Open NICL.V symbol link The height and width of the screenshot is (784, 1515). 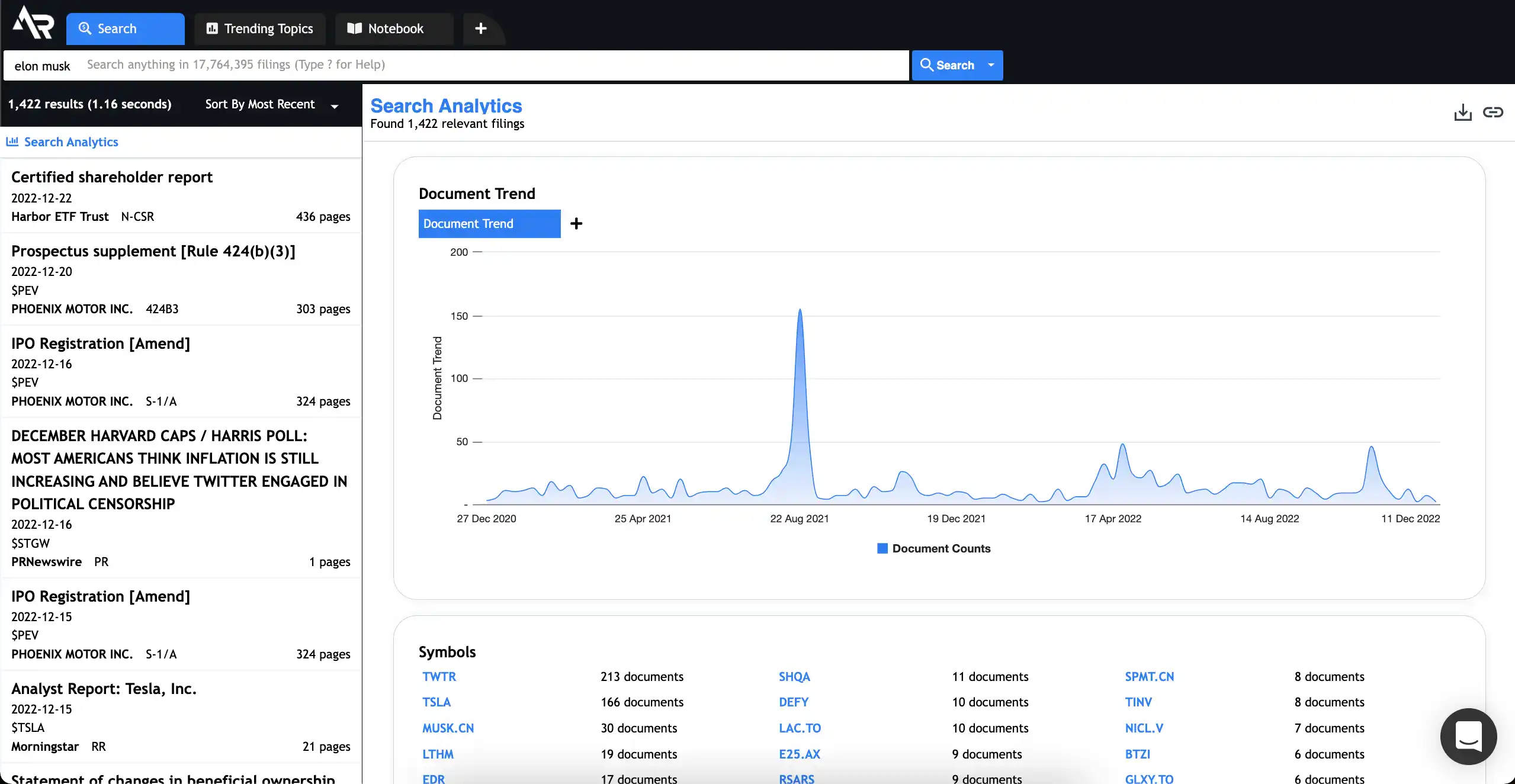[x=1144, y=728]
